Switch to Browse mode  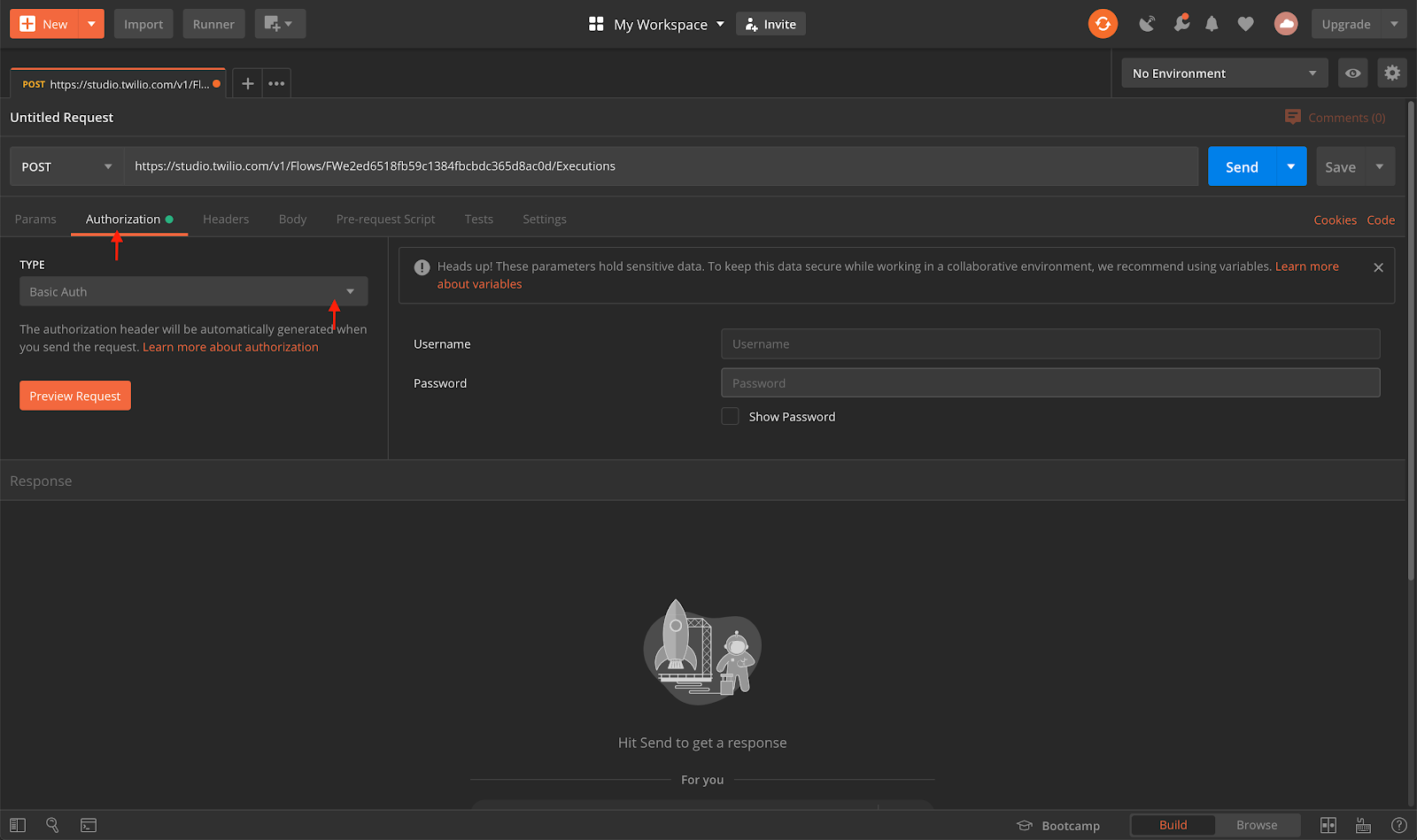1257,825
